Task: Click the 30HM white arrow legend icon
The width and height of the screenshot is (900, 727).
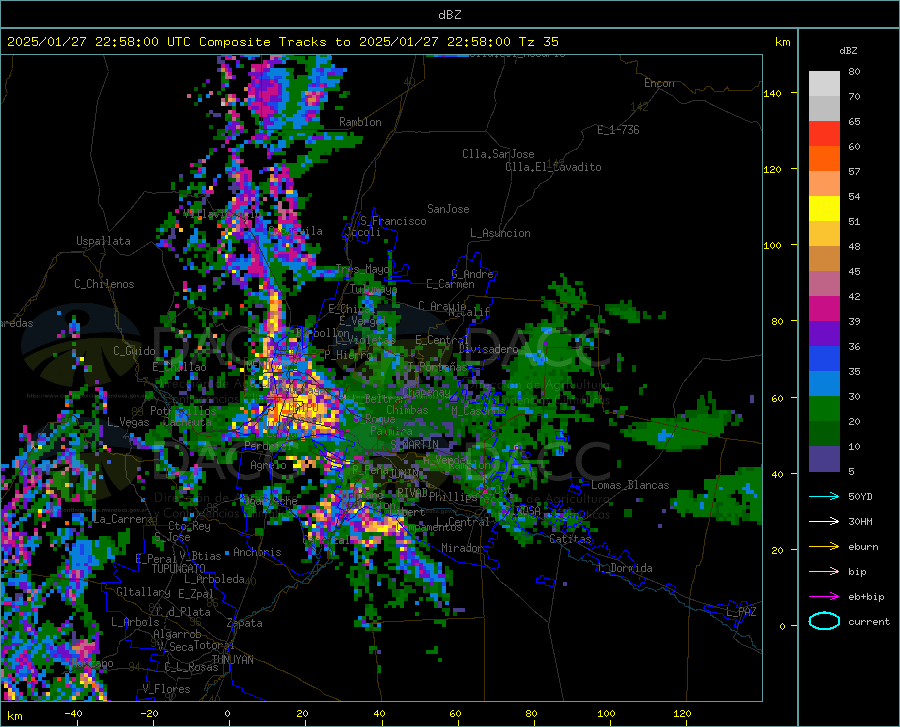Action: click(824, 521)
